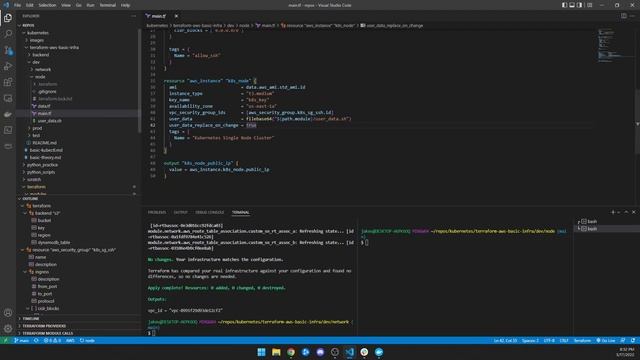Viewport: 640px width, 360px height.
Task: Open the Extensions view
Action: point(8,82)
